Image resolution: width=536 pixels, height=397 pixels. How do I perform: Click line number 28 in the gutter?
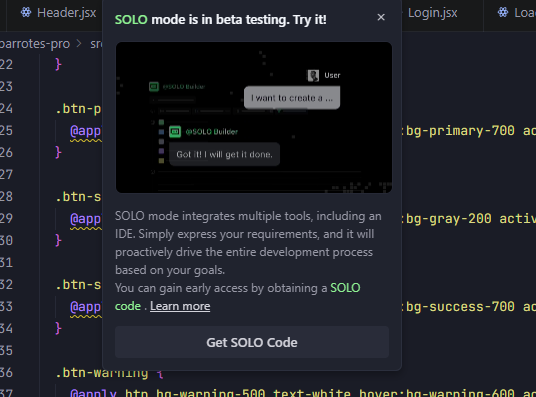click(6, 197)
